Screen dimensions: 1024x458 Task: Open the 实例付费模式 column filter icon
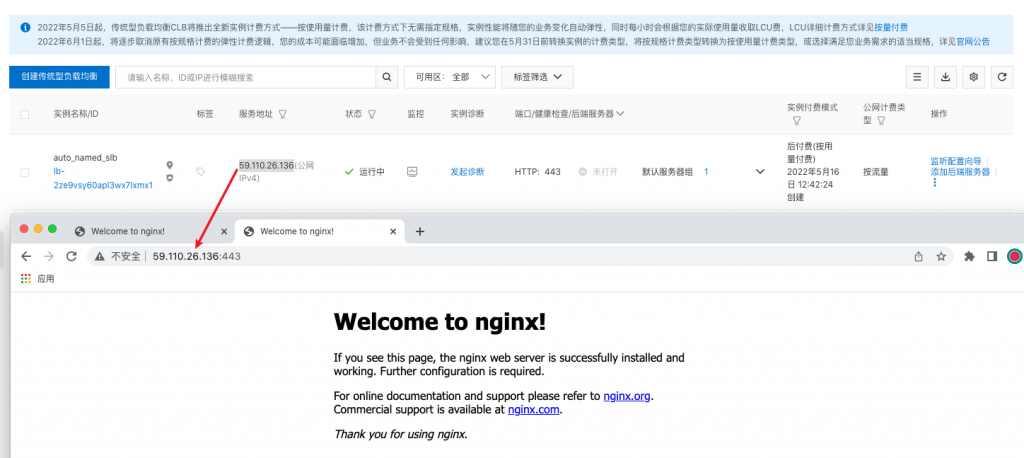click(797, 122)
